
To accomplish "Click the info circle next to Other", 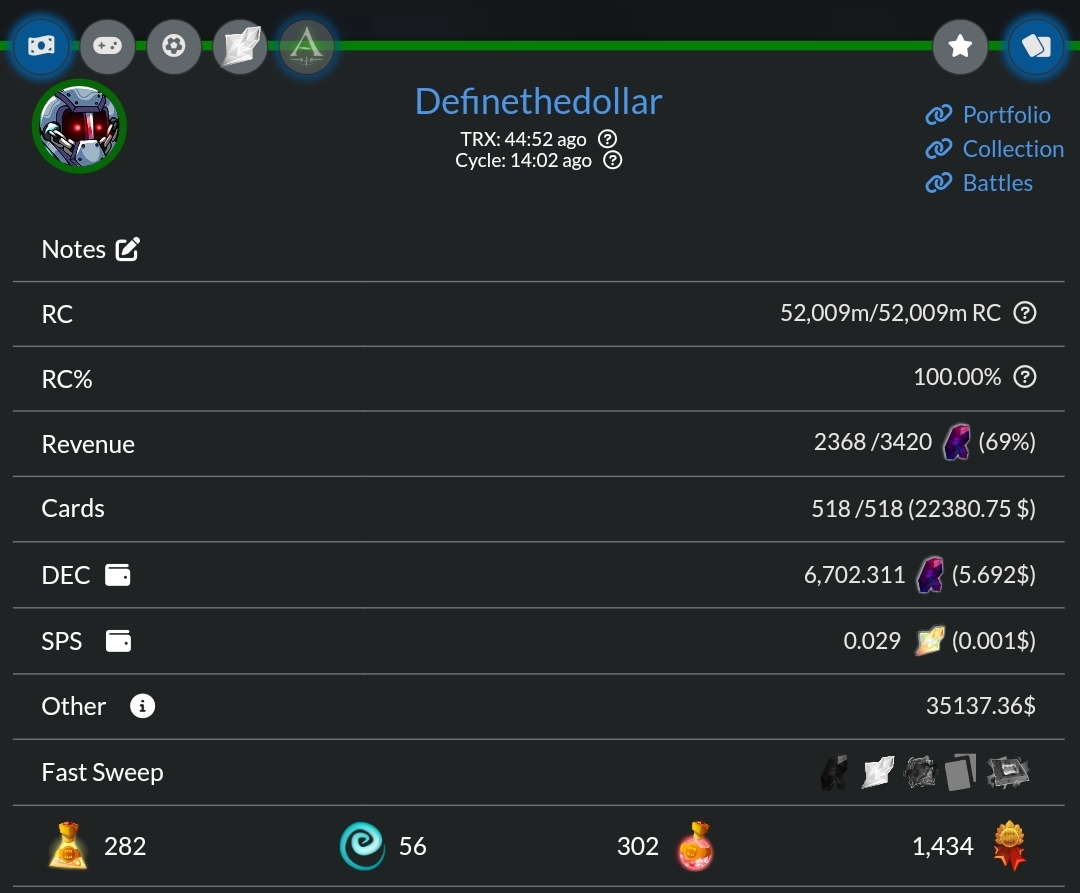I will pos(141,706).
